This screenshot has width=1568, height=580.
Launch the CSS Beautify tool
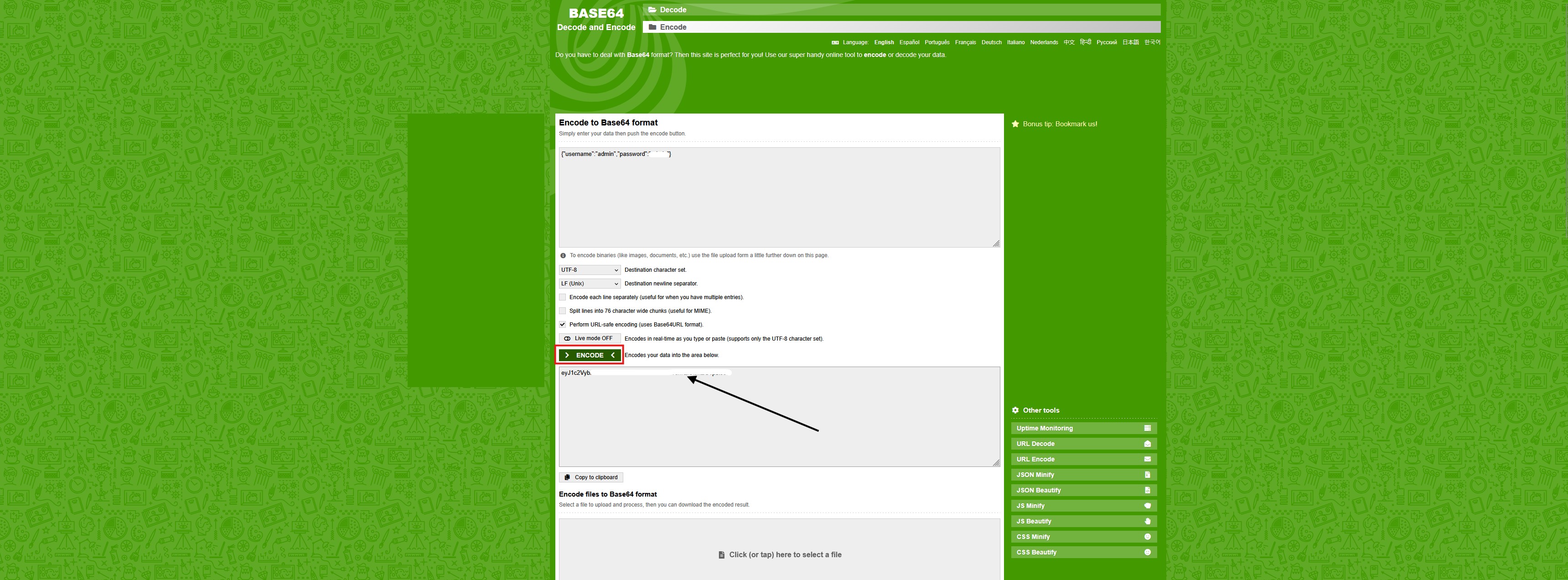(1083, 553)
